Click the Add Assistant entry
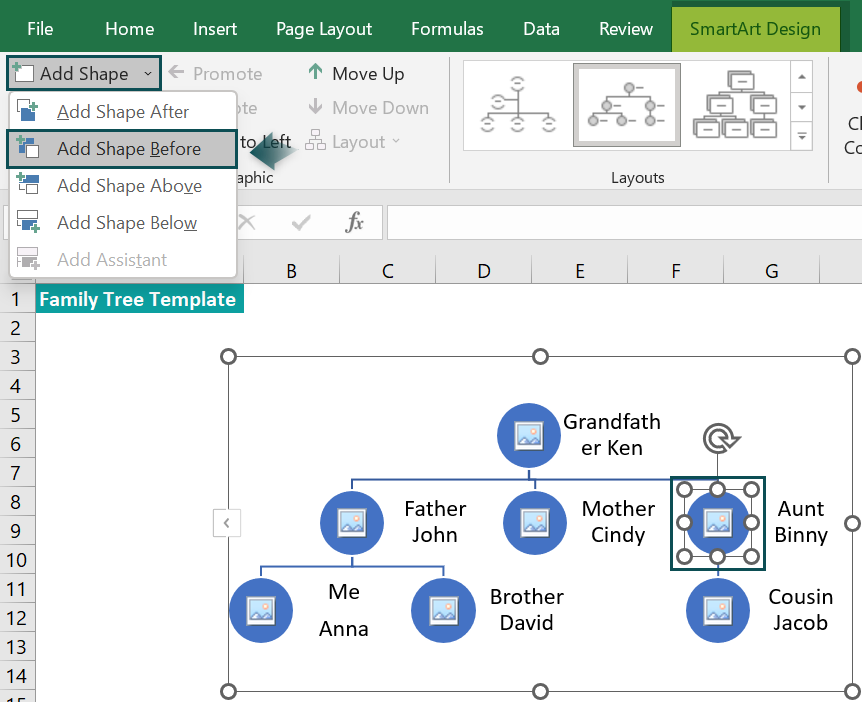 pos(123,259)
